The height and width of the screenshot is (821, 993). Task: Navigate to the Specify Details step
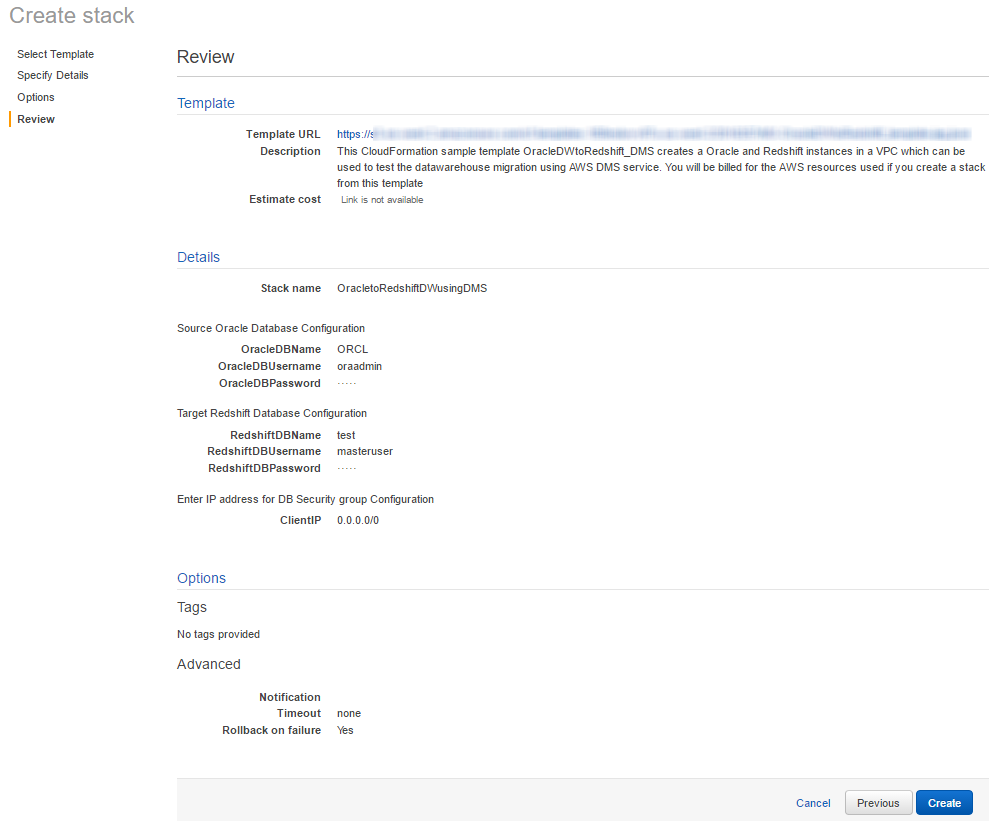click(x=52, y=75)
